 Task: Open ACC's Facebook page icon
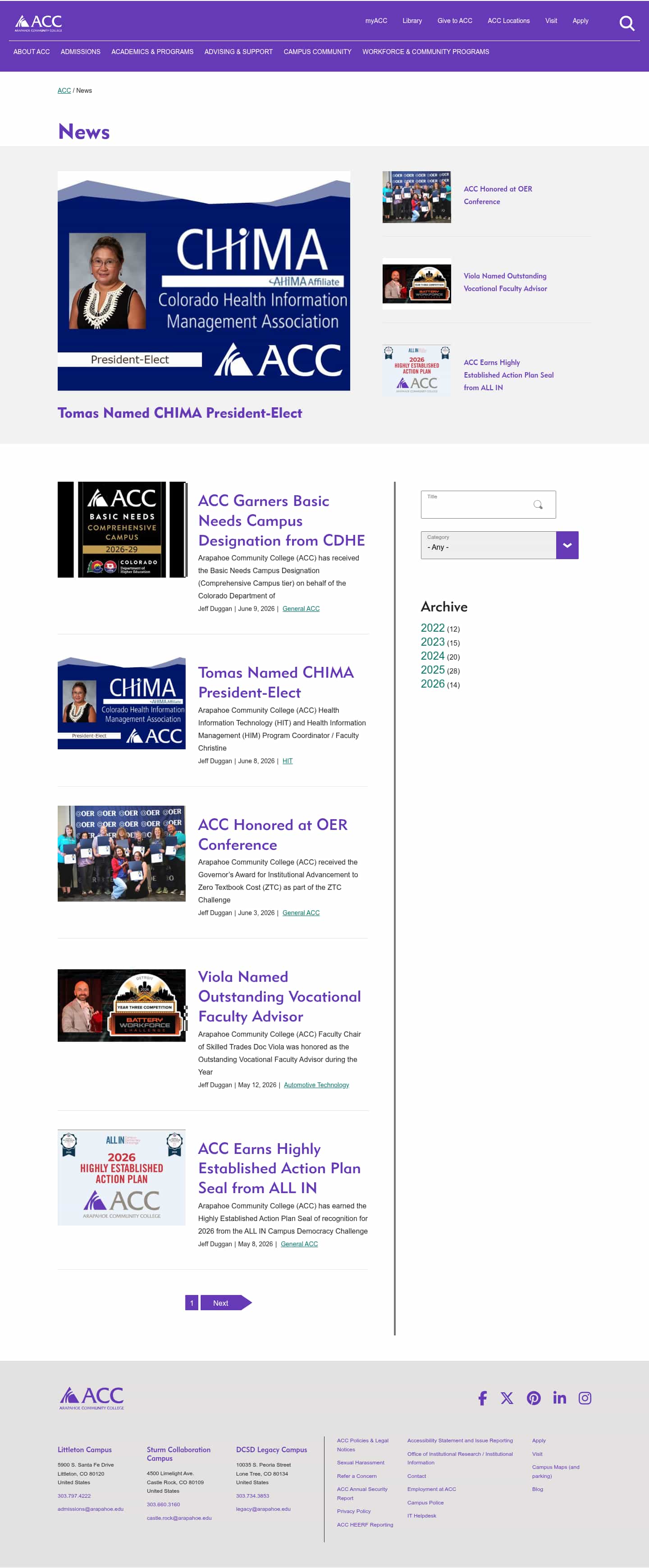click(x=482, y=1398)
